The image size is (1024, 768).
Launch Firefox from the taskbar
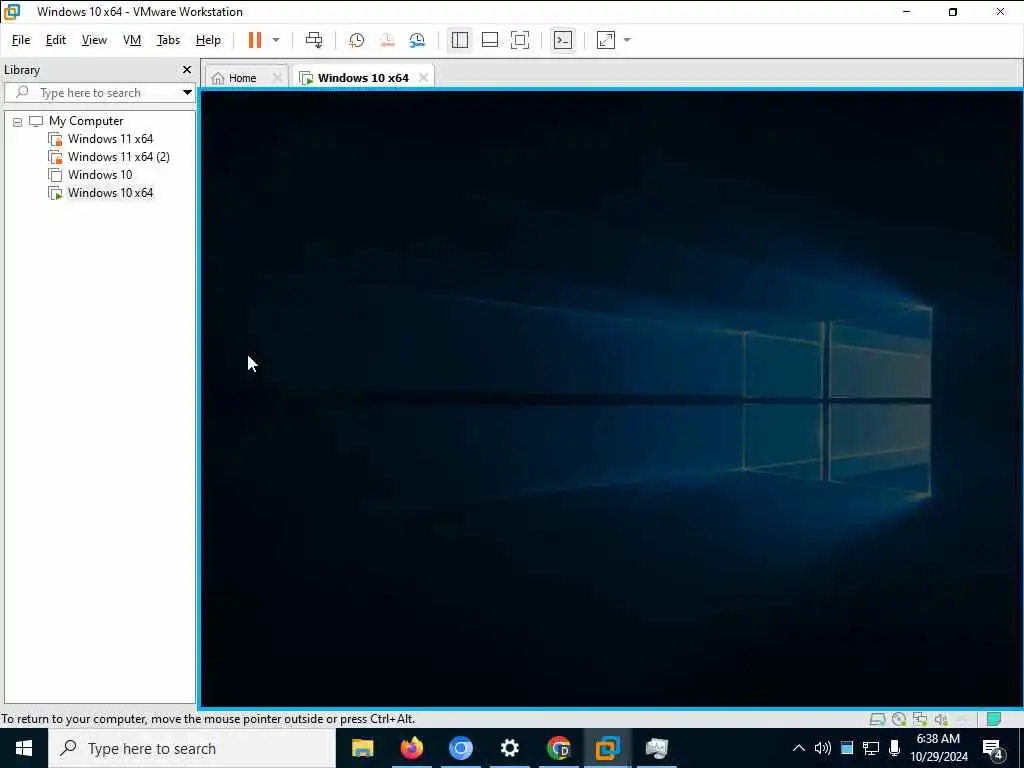click(x=411, y=748)
